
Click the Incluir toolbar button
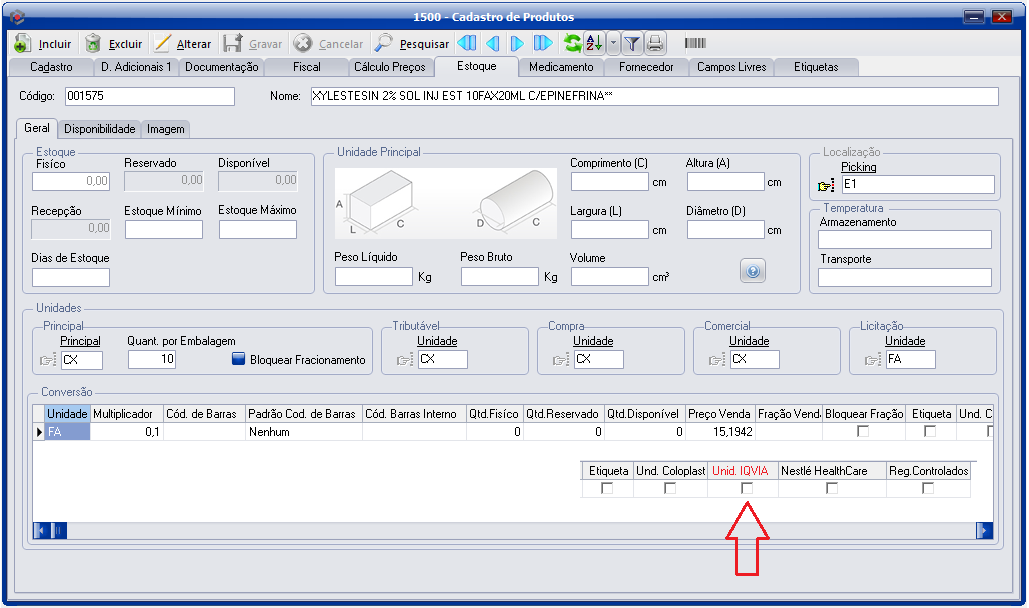tap(43, 44)
